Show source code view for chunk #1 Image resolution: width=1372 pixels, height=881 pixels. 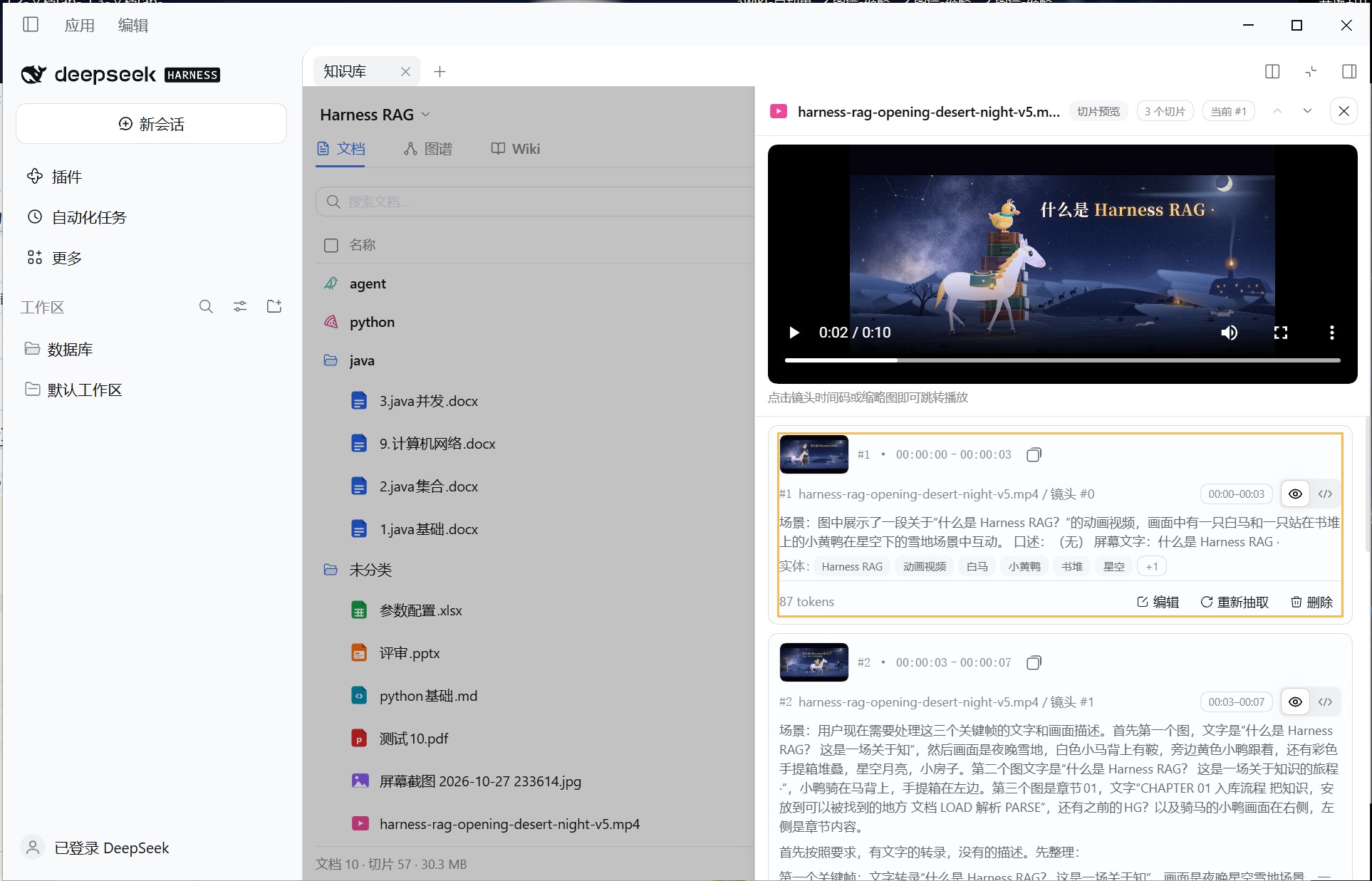coord(1325,494)
